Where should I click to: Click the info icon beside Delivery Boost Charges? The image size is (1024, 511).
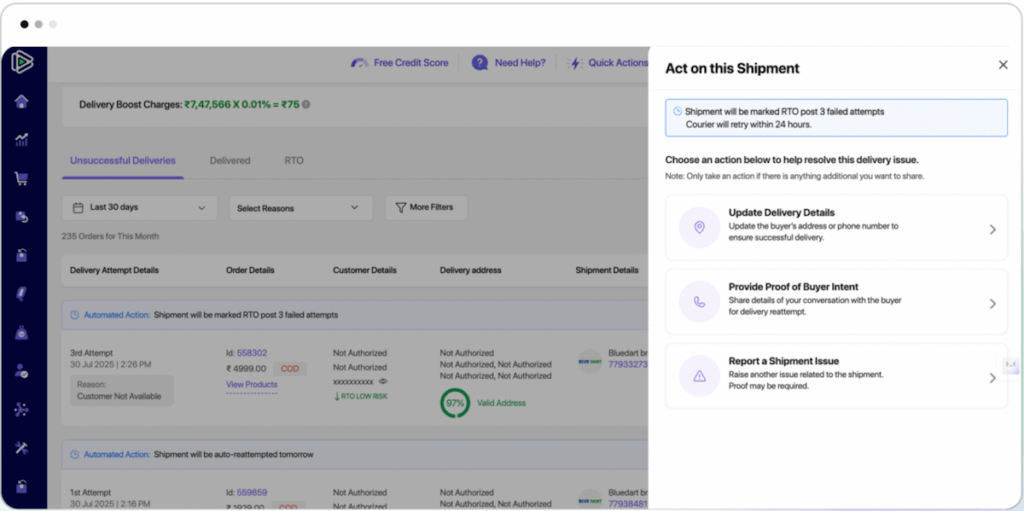tap(306, 104)
